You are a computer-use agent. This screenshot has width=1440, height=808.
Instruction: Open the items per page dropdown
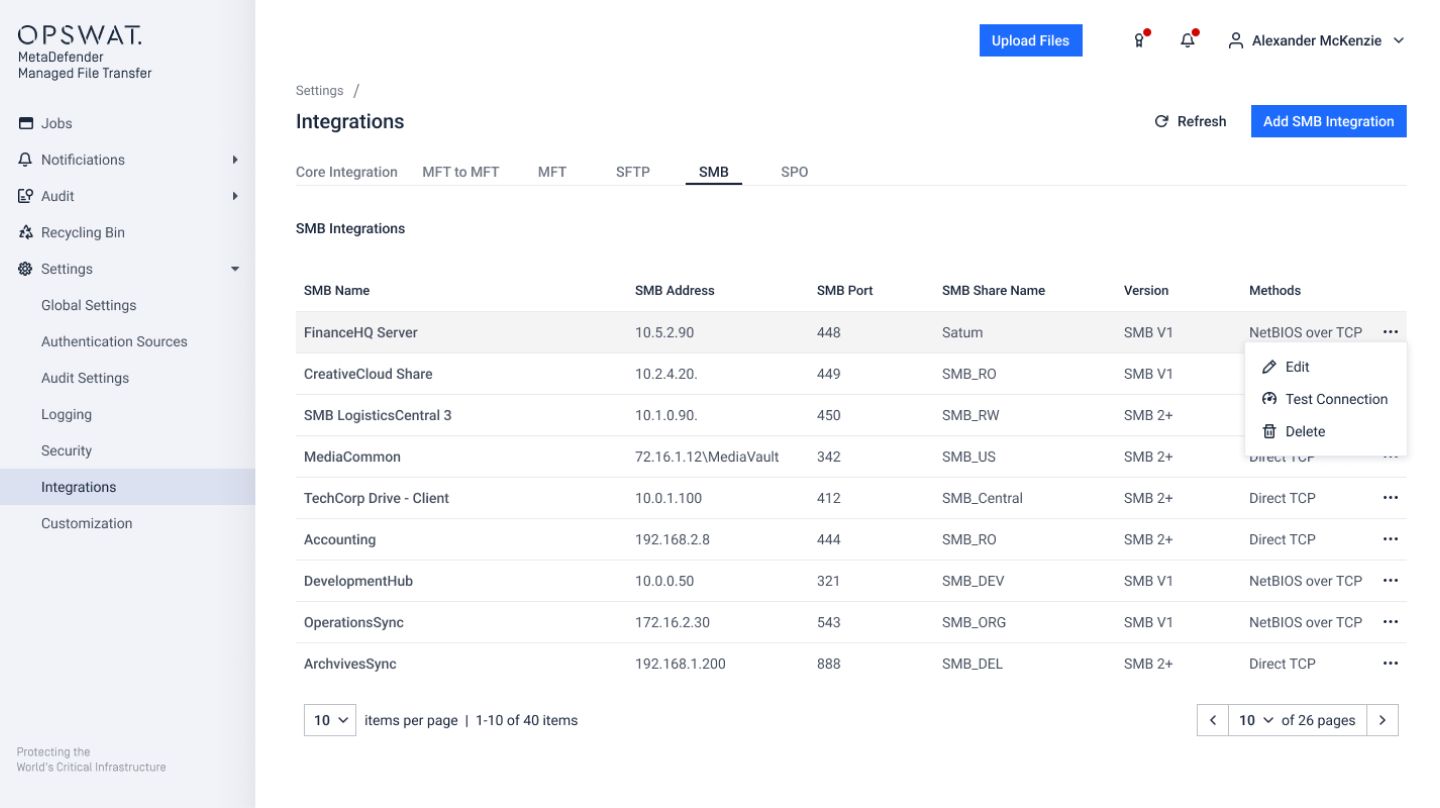(x=329, y=720)
